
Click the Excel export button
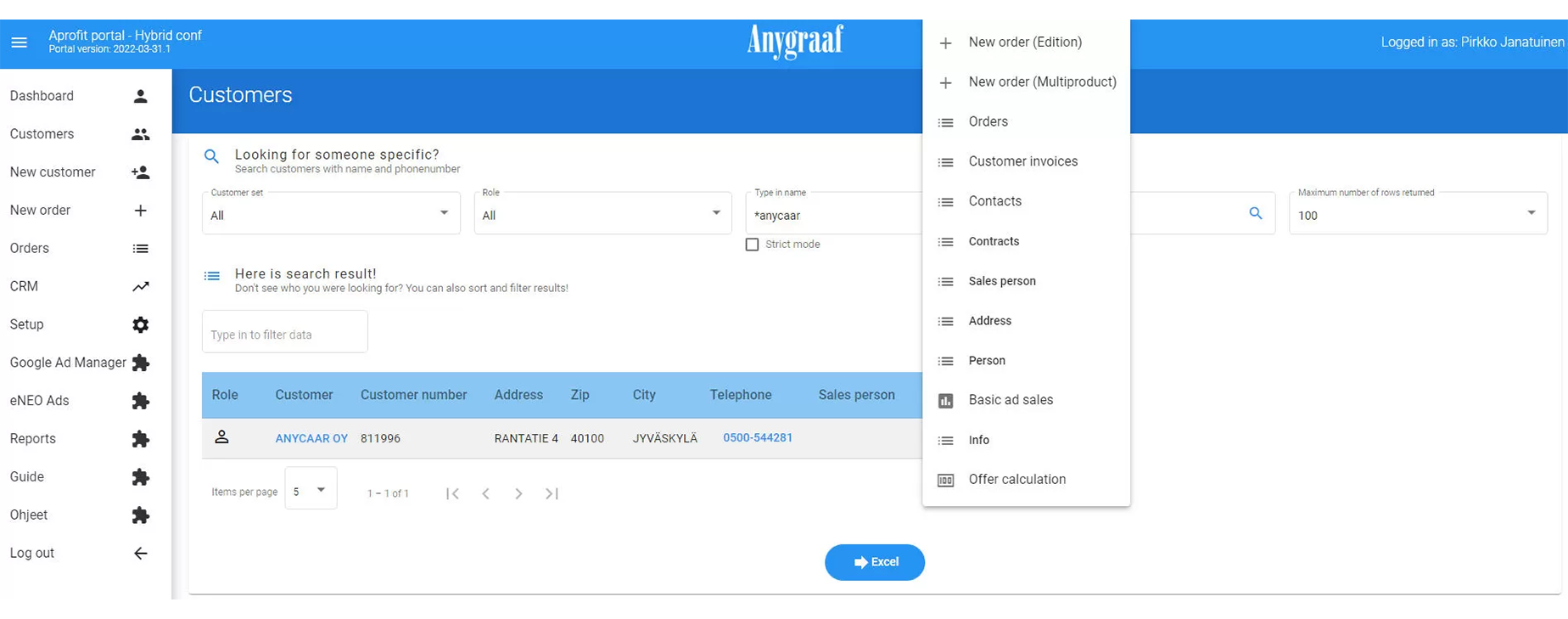click(x=875, y=562)
